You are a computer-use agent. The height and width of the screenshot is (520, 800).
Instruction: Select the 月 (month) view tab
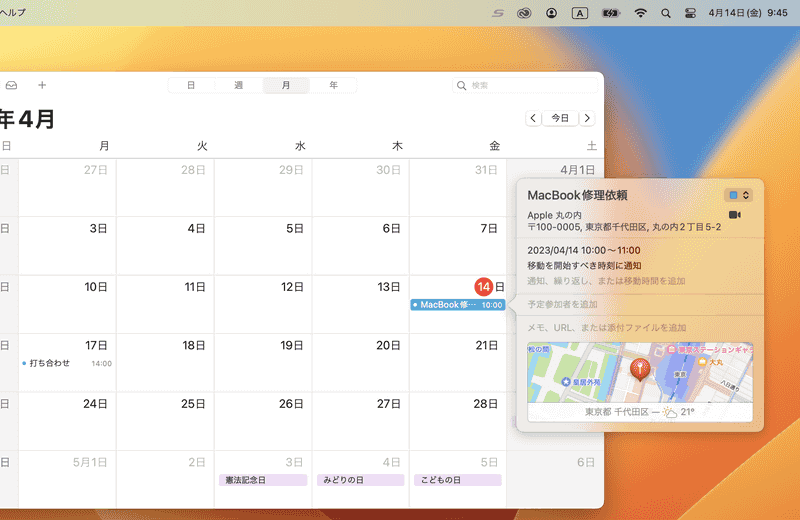286,85
